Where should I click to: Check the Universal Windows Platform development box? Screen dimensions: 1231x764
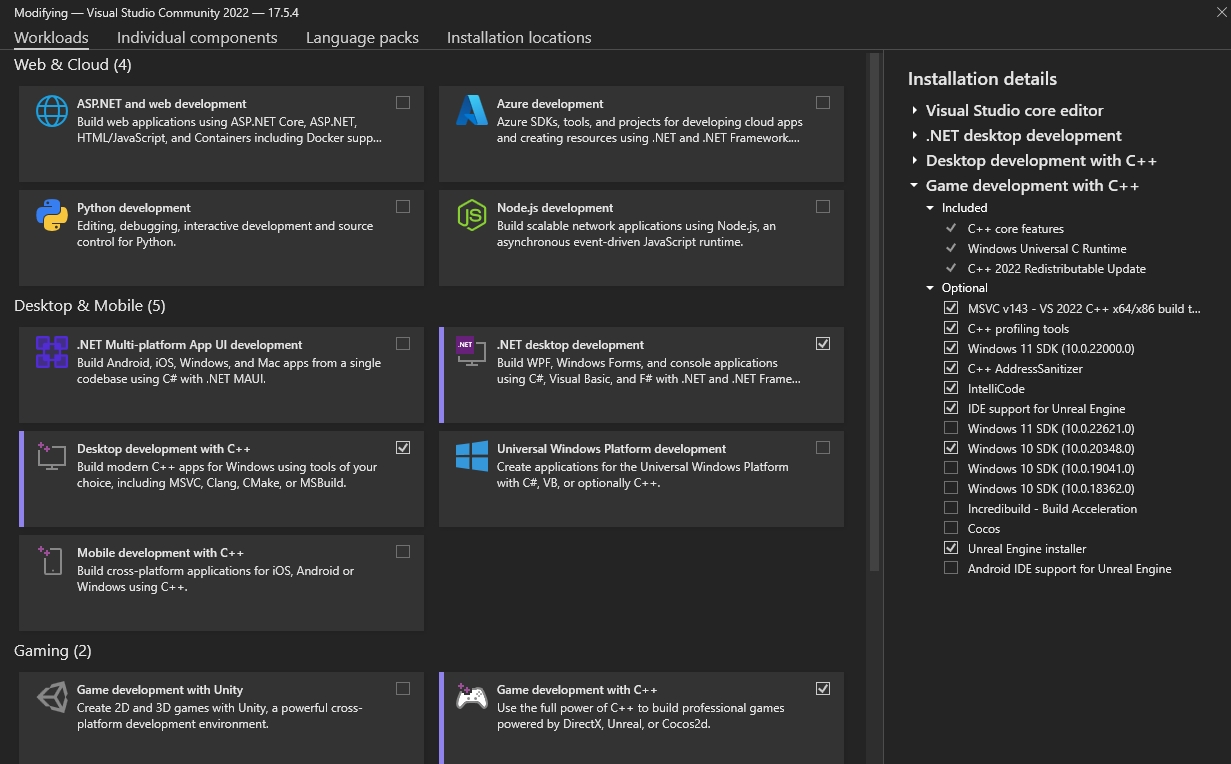(823, 447)
